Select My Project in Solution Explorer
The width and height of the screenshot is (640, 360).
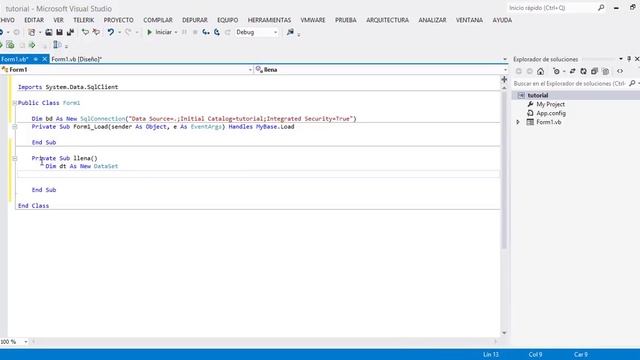coord(551,104)
